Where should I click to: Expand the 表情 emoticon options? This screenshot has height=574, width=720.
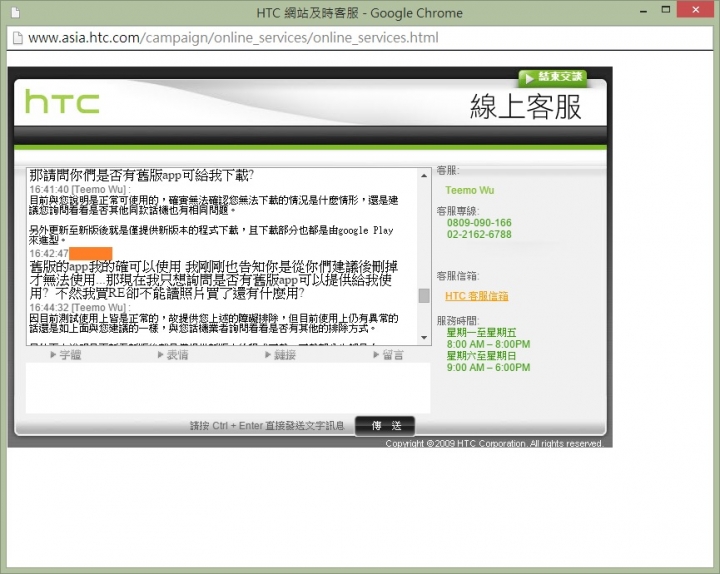(173, 355)
